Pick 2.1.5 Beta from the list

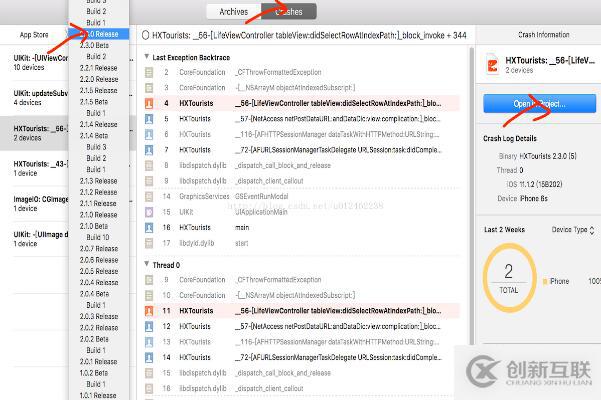coord(94,102)
